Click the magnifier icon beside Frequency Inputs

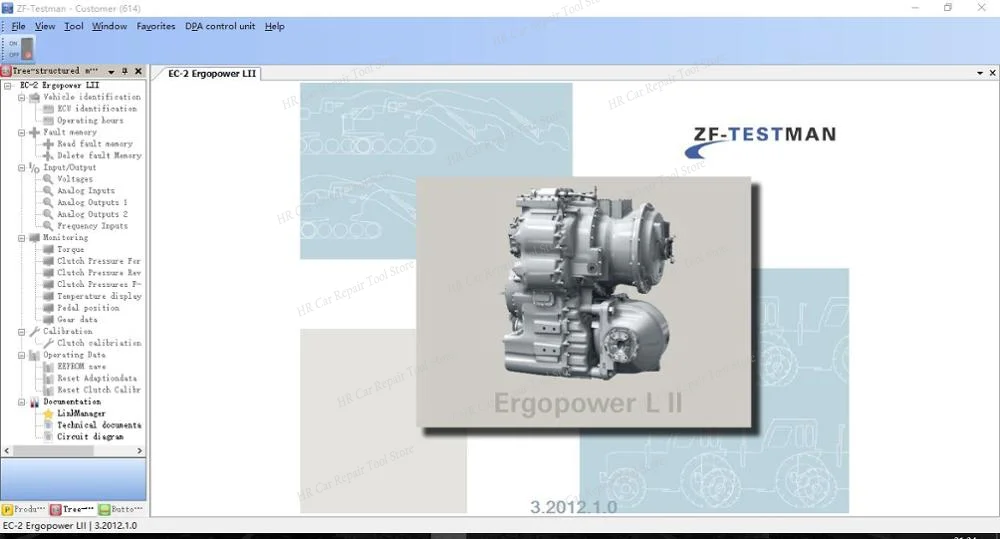click(48, 226)
